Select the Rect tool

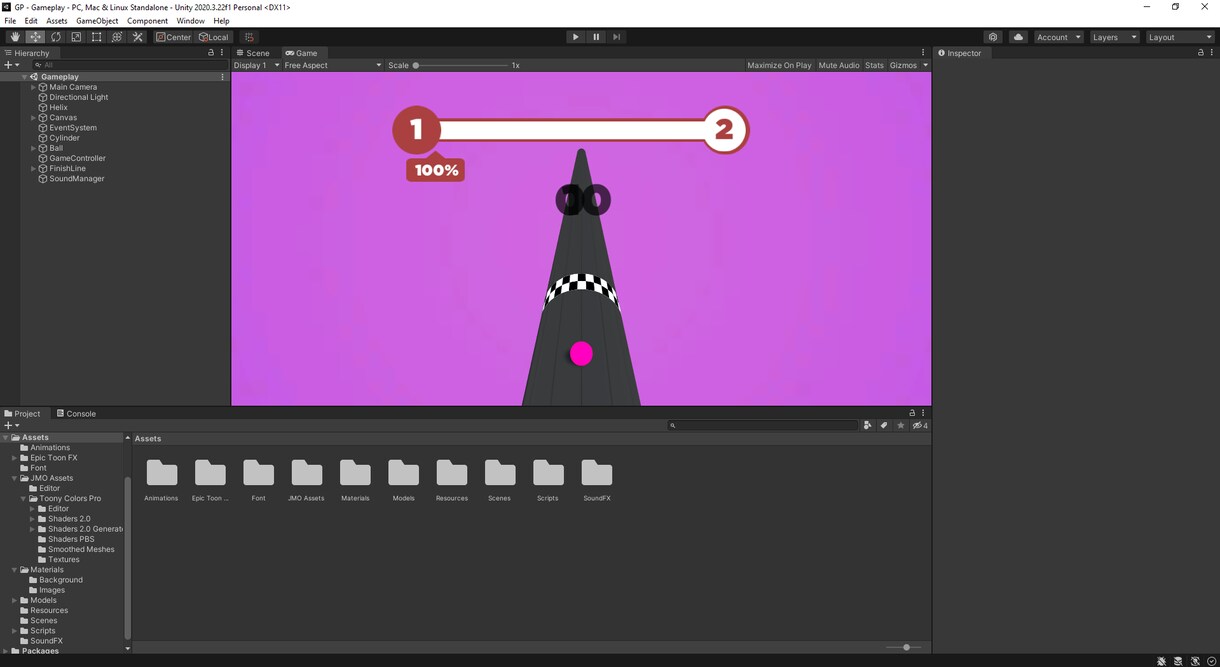click(x=96, y=37)
